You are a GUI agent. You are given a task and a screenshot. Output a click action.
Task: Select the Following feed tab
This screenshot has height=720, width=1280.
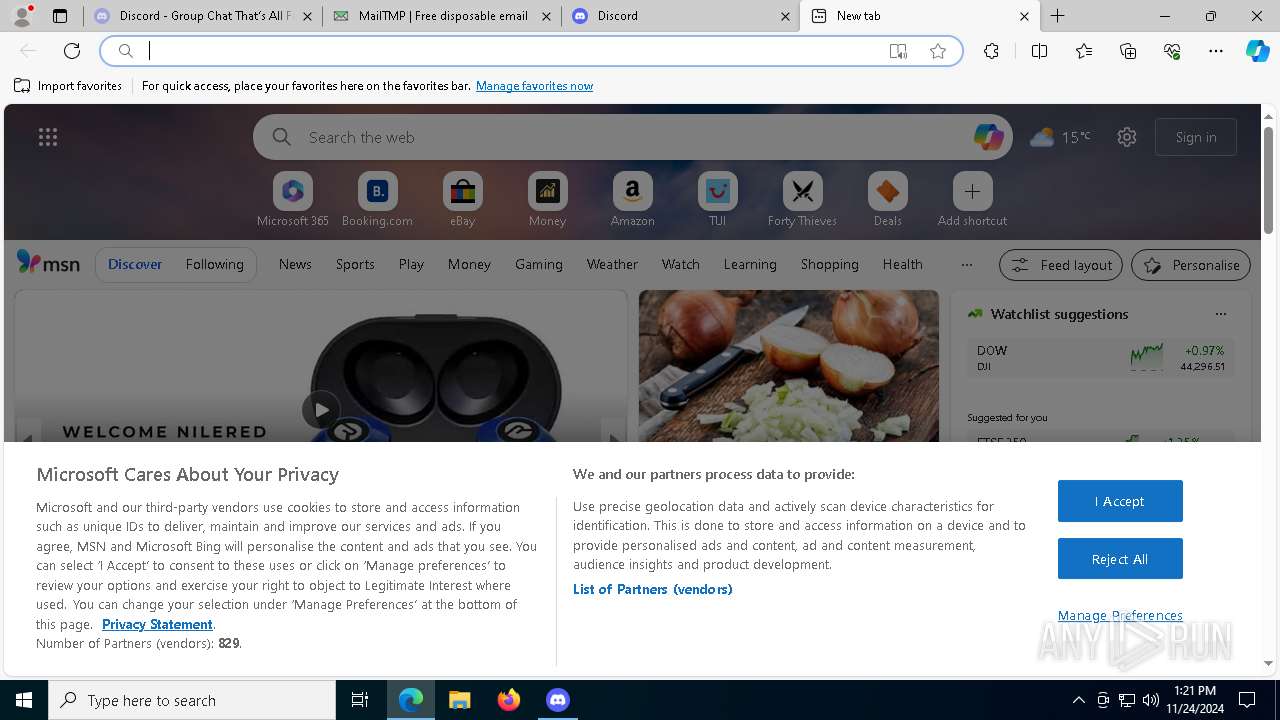coord(214,264)
